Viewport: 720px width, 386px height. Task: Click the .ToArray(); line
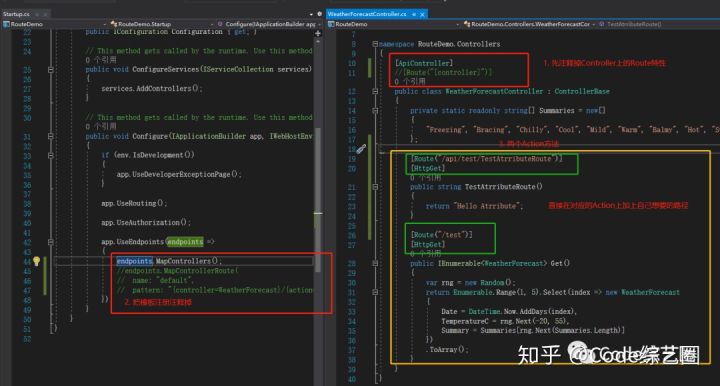point(447,350)
